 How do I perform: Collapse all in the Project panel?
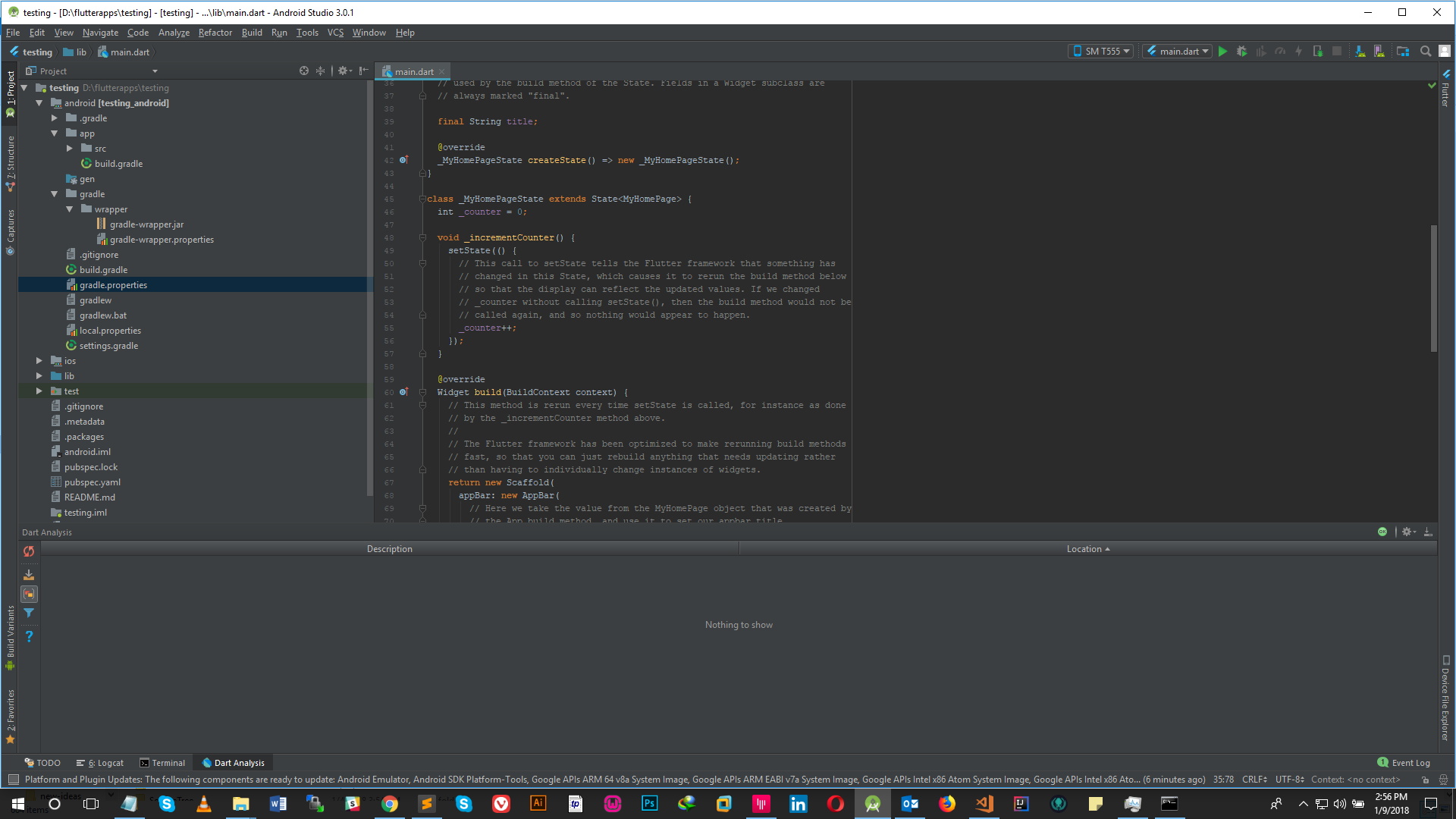(x=321, y=71)
